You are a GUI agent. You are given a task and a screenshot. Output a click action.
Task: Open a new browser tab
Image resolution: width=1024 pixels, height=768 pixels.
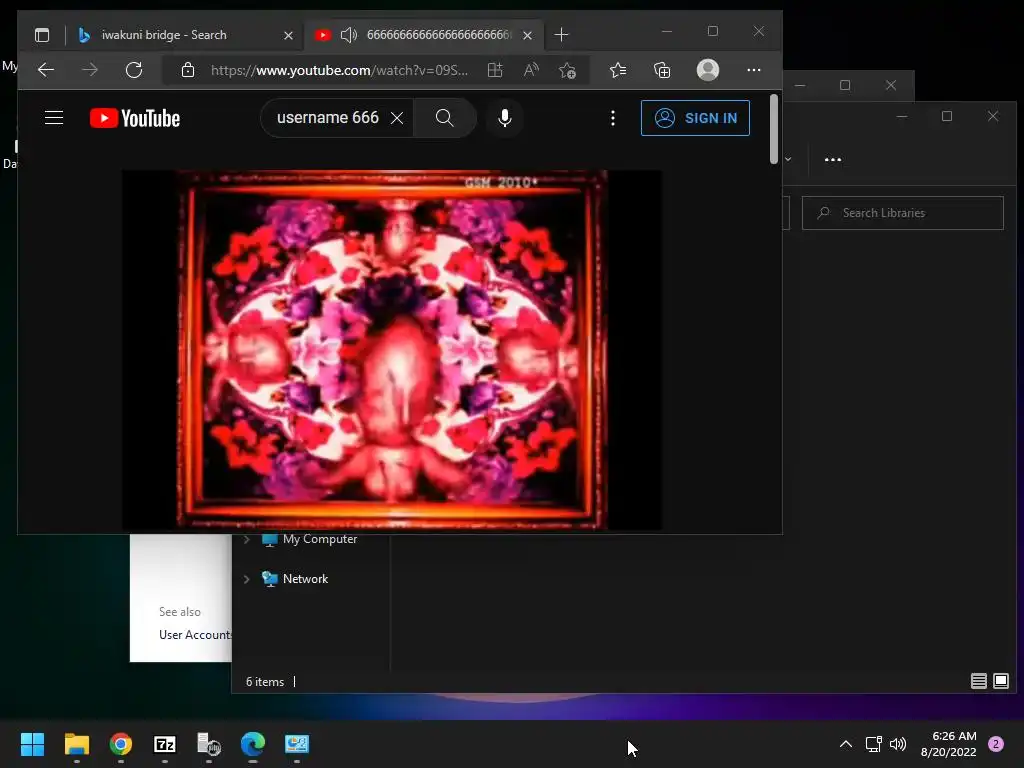coord(561,35)
